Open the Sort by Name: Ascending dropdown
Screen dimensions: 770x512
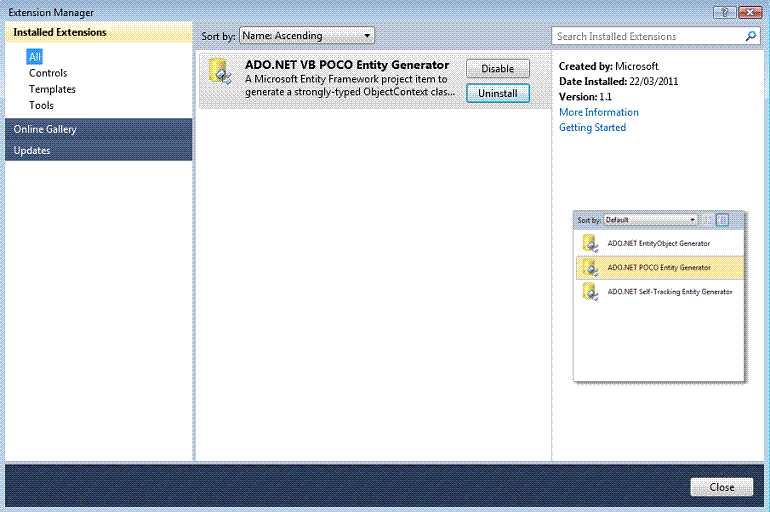tap(307, 36)
